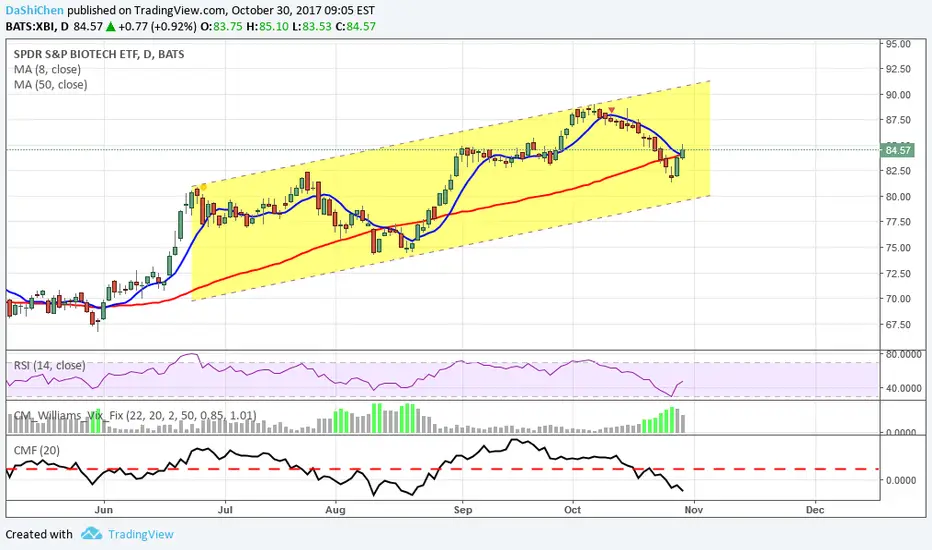
Task: Click the 90.00 price axis label
Action: [x=898, y=95]
